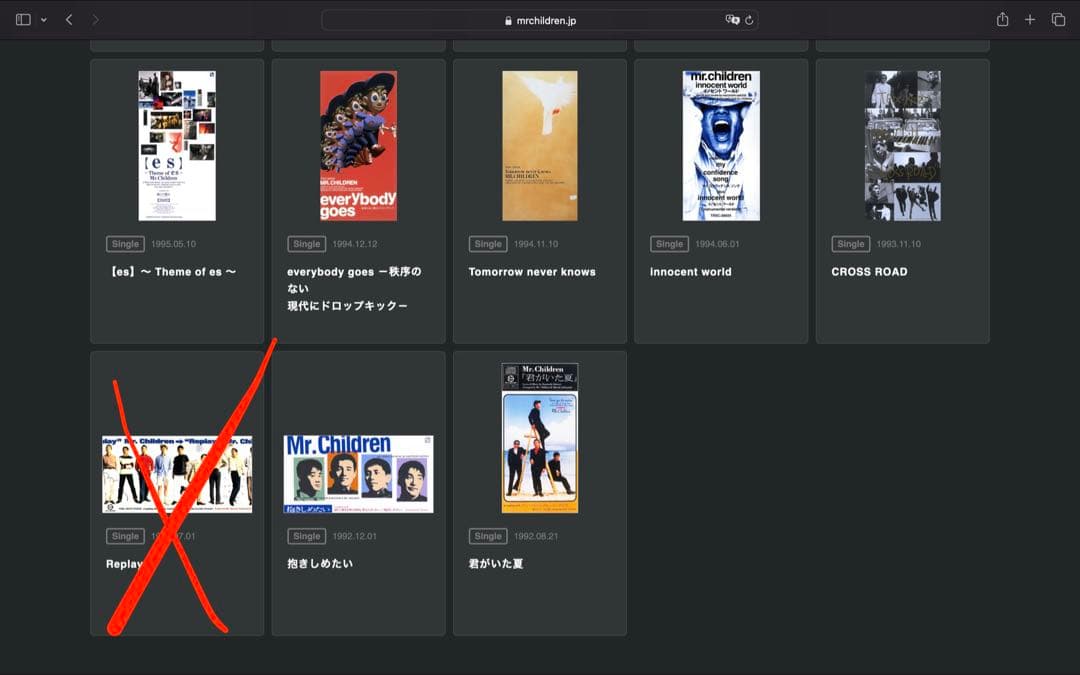
Task: Click the Single tag on CROSS ROAD
Action: point(851,244)
